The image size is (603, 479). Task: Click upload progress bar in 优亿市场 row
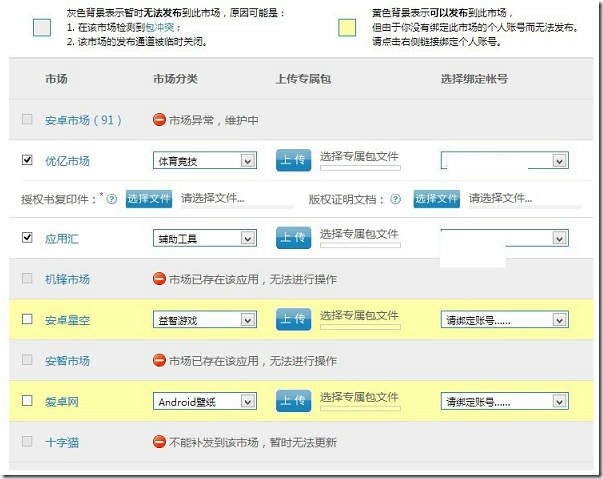point(360,168)
